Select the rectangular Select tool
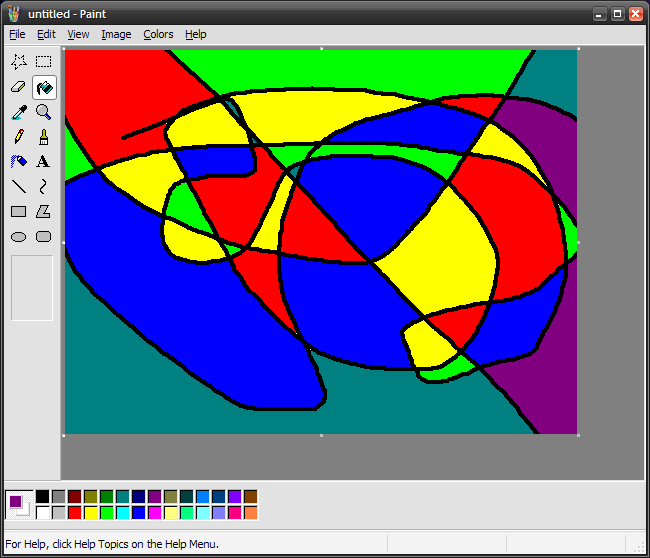 [44, 62]
